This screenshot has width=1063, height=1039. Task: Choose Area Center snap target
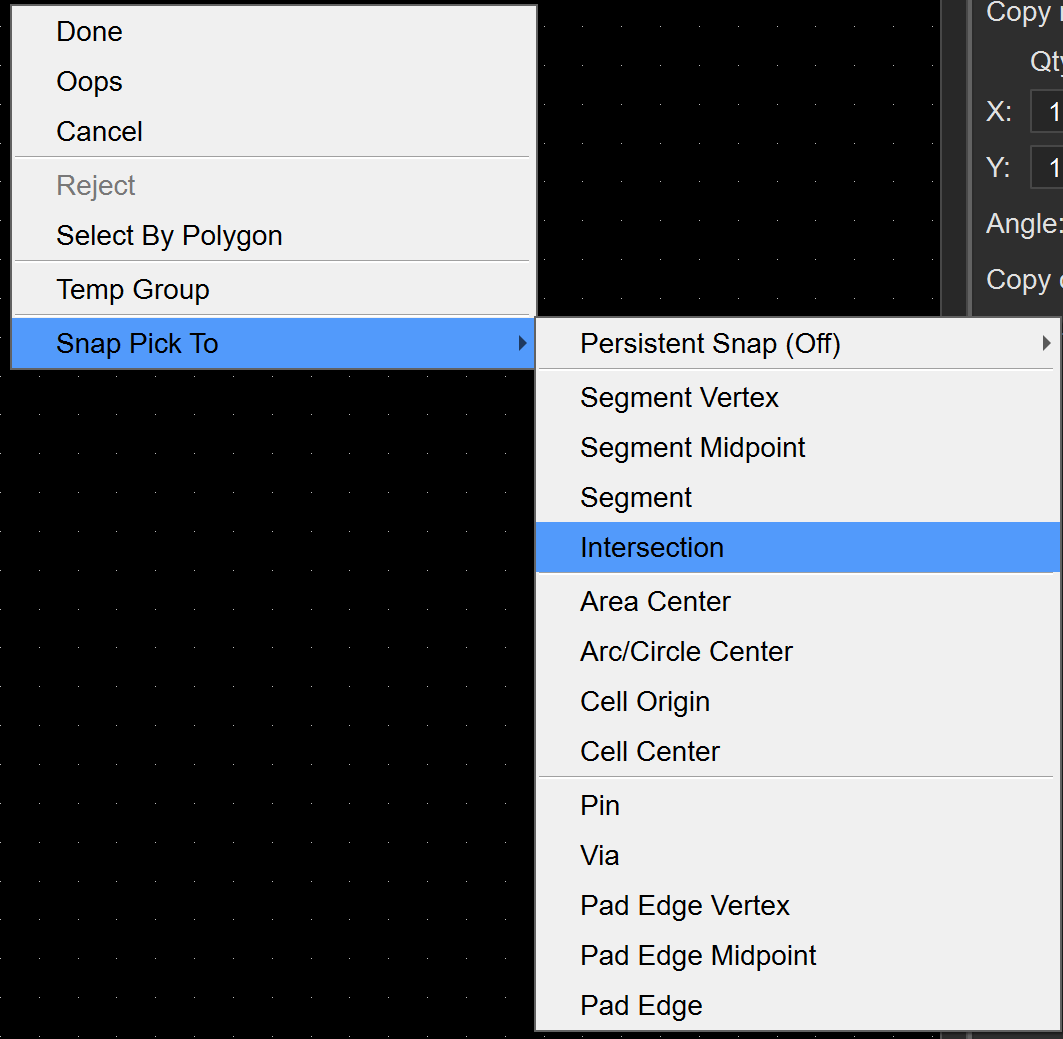coord(655,602)
